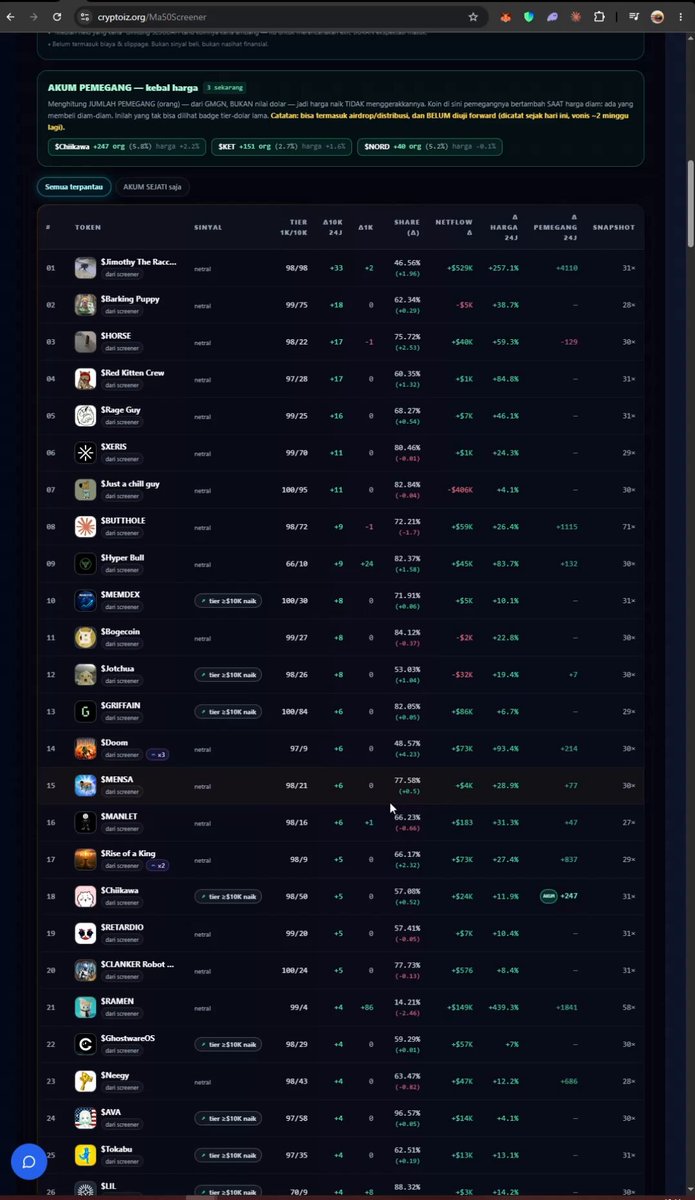Click the $Jotchua token avatar

point(85,675)
